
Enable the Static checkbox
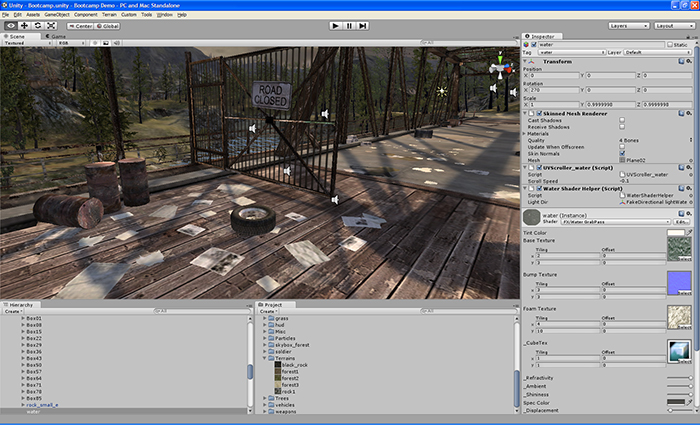(670, 45)
